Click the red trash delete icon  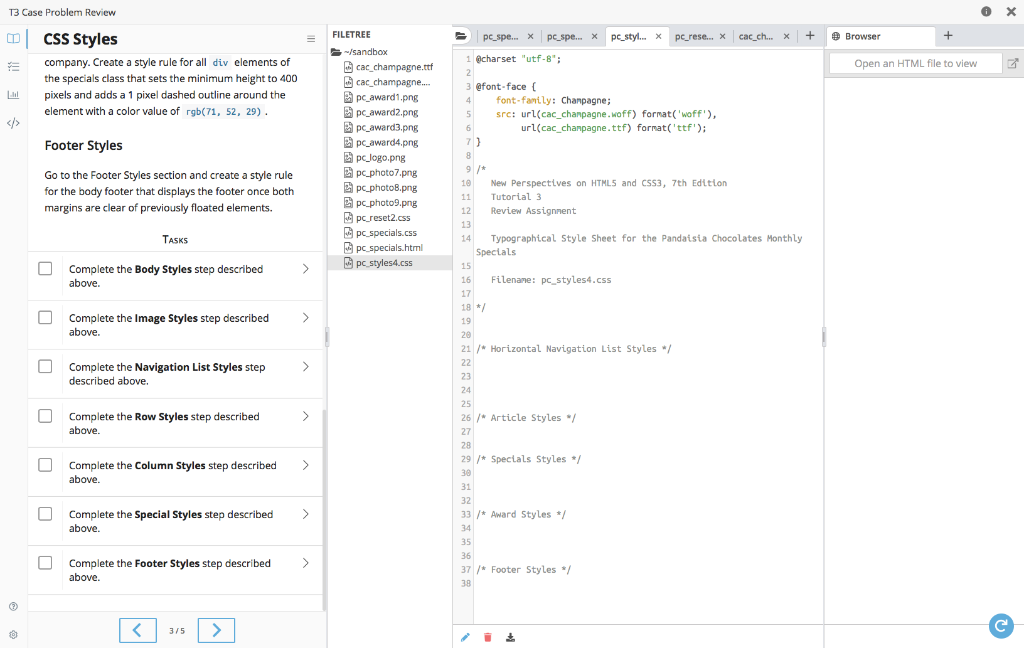click(488, 637)
